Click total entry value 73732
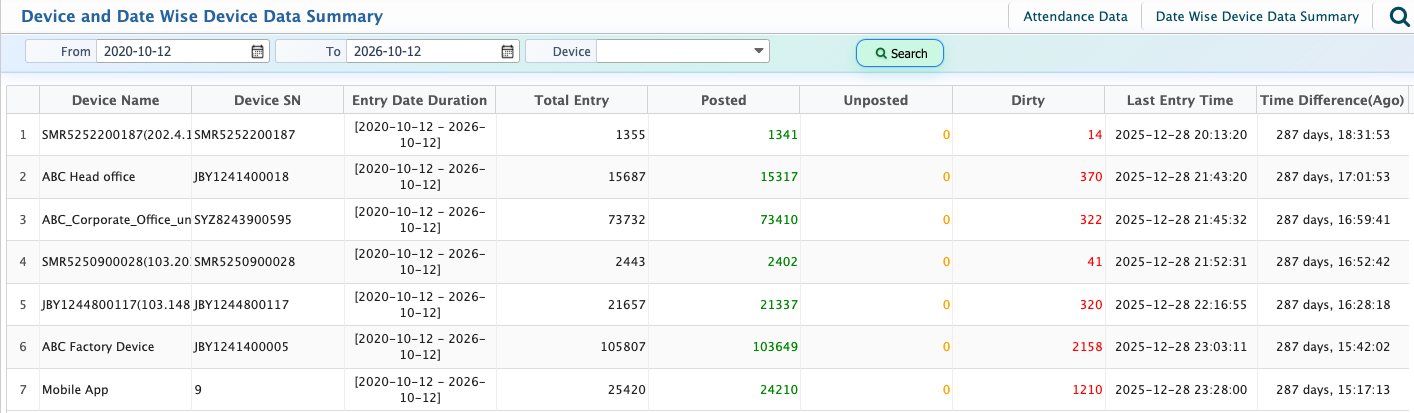 click(x=627, y=220)
